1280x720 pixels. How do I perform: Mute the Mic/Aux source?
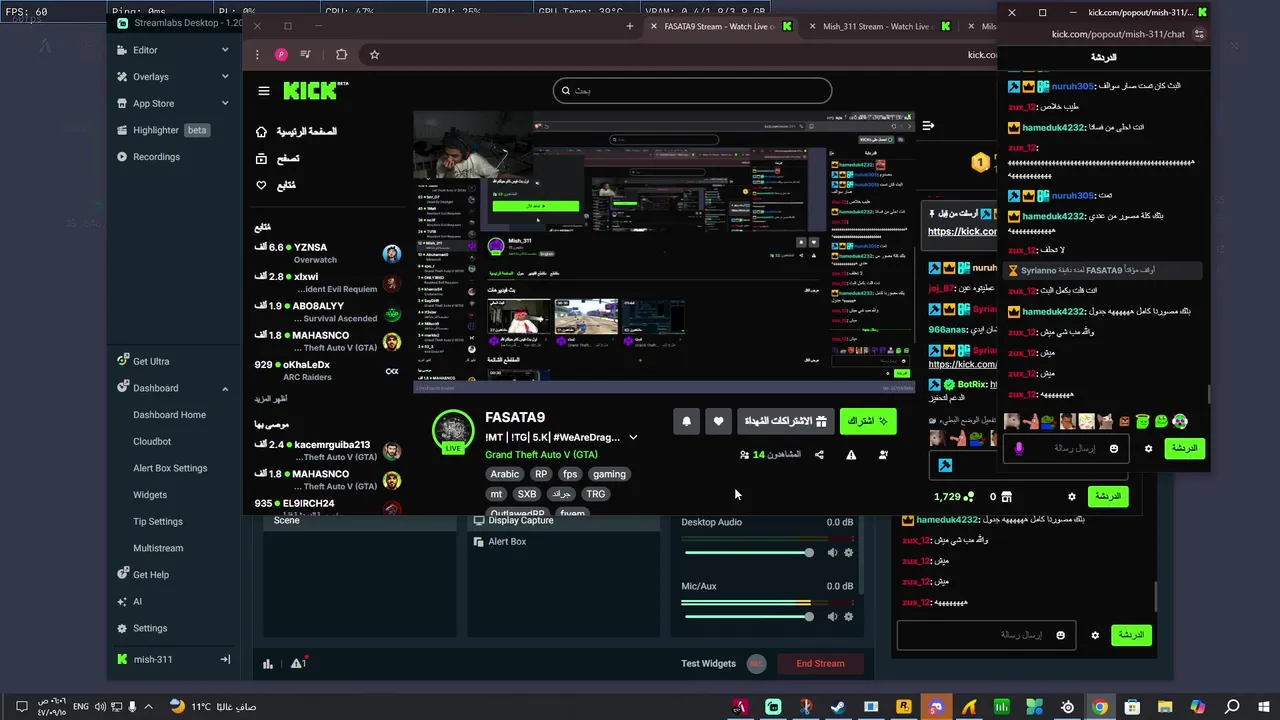click(x=832, y=617)
